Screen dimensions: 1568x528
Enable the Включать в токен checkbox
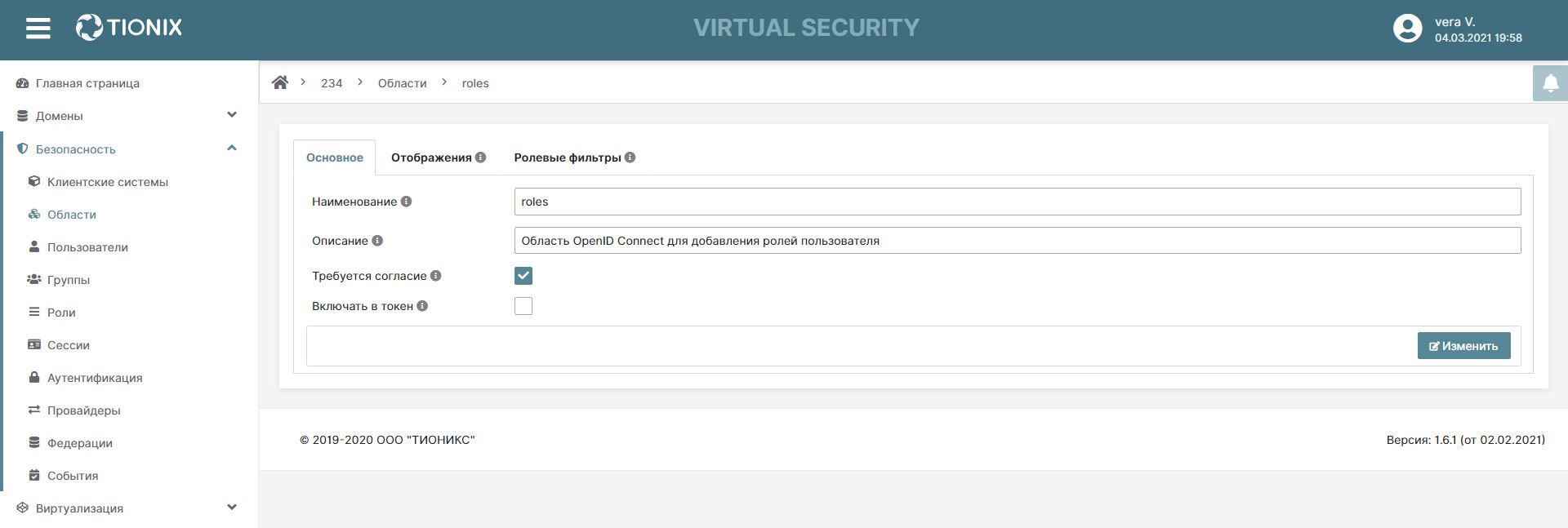pos(523,306)
